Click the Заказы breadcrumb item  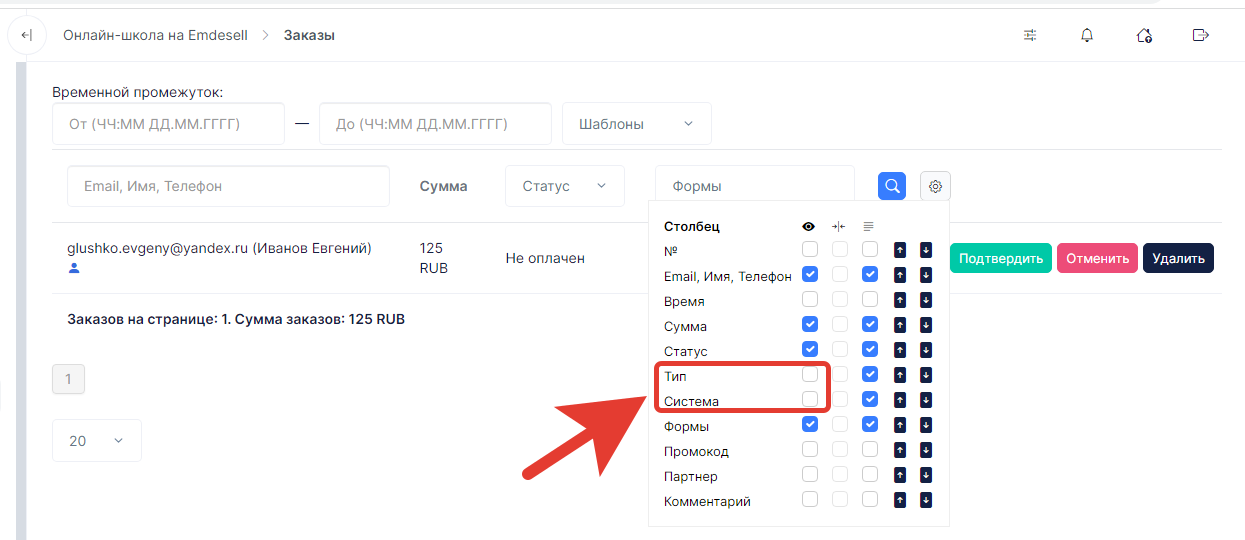(x=309, y=35)
